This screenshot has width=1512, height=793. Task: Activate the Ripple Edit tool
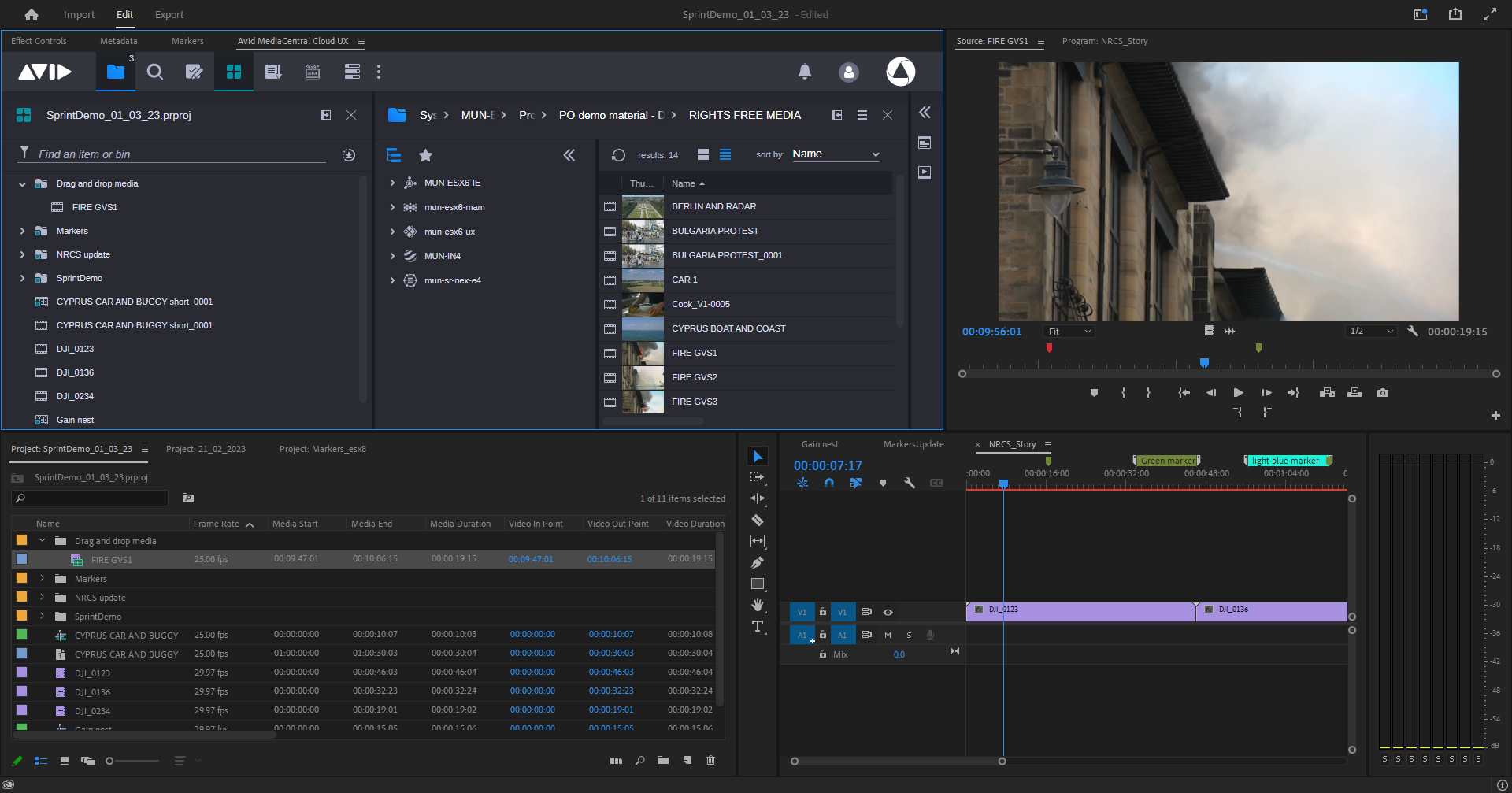point(758,498)
